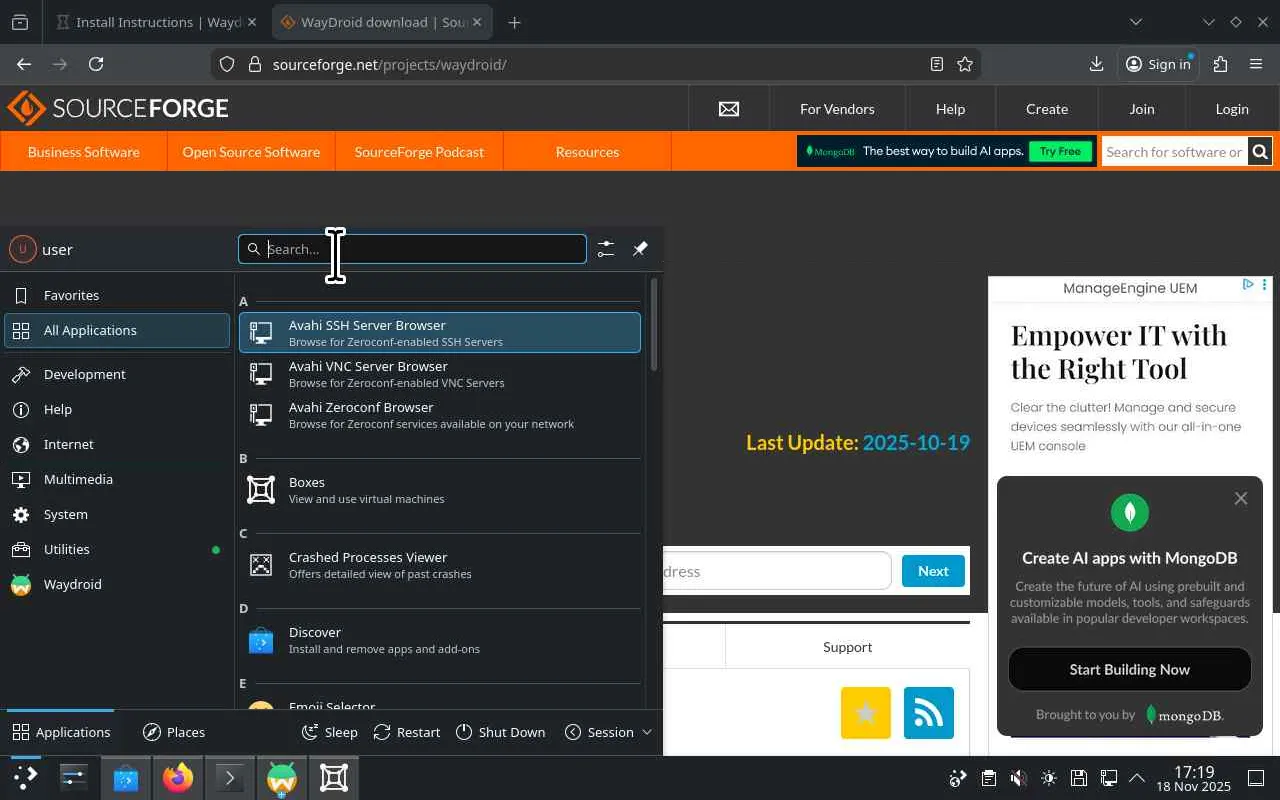Click the padlock site info icon
1280x800 pixels.
click(254, 64)
